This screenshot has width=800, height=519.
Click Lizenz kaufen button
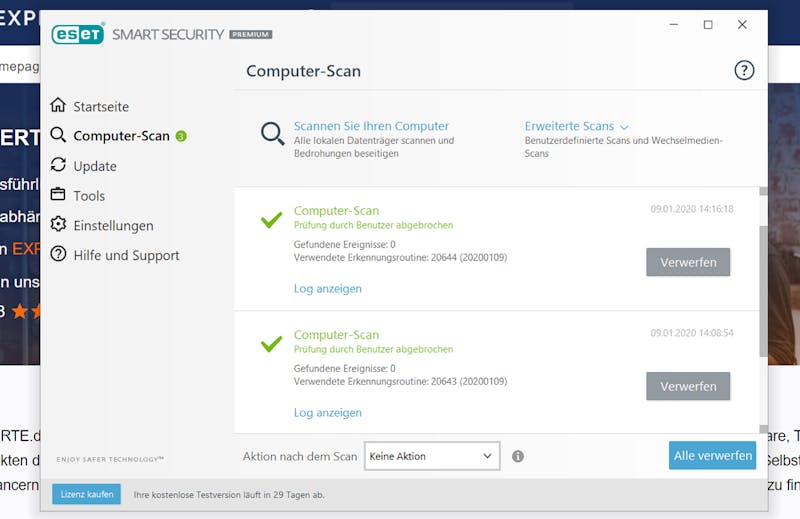pyautogui.click(x=87, y=494)
